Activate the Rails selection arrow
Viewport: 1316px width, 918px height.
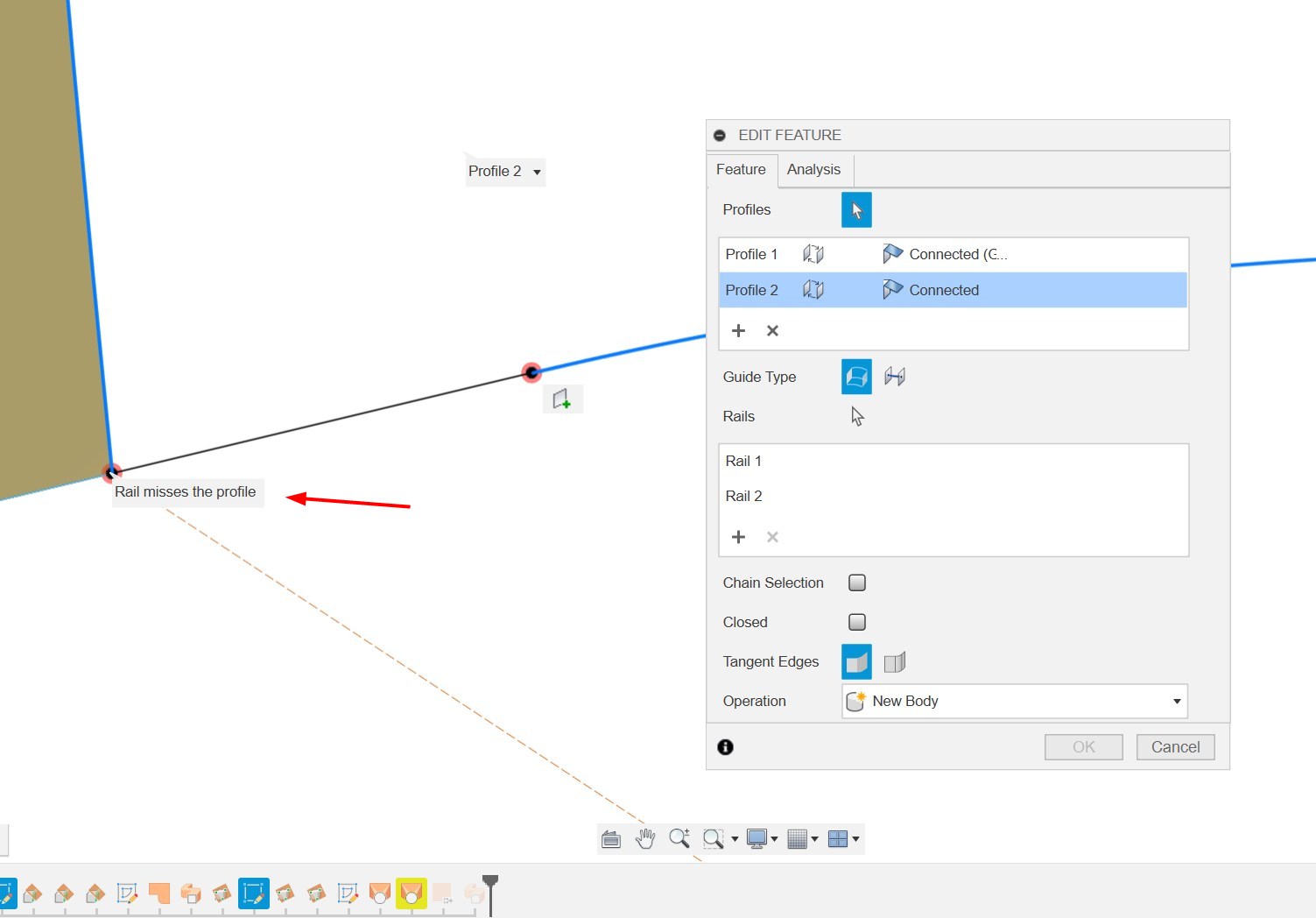[x=857, y=416]
